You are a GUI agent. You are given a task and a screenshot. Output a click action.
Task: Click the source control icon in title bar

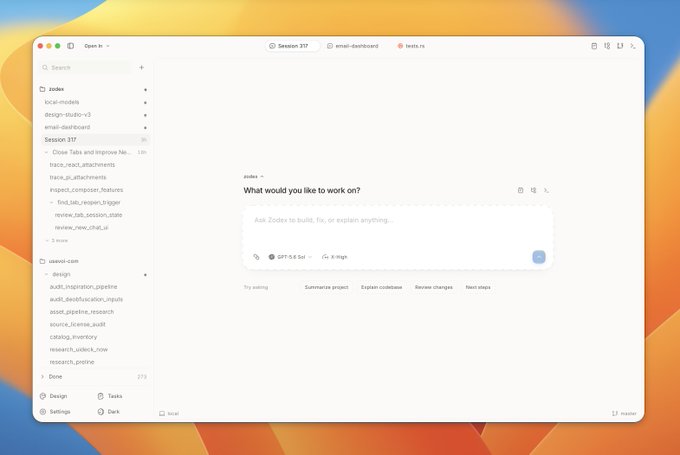(x=607, y=46)
